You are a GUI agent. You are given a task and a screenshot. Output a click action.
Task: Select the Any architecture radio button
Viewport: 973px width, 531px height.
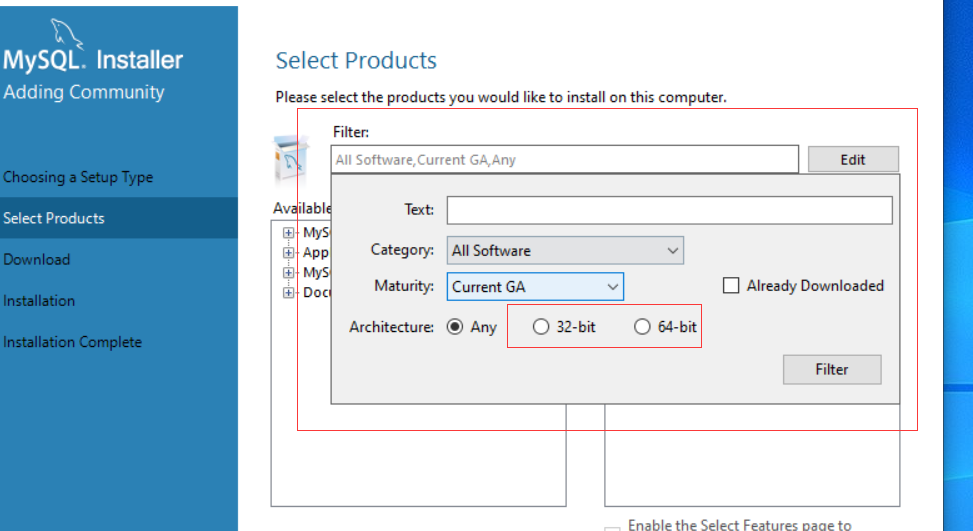tap(455, 327)
